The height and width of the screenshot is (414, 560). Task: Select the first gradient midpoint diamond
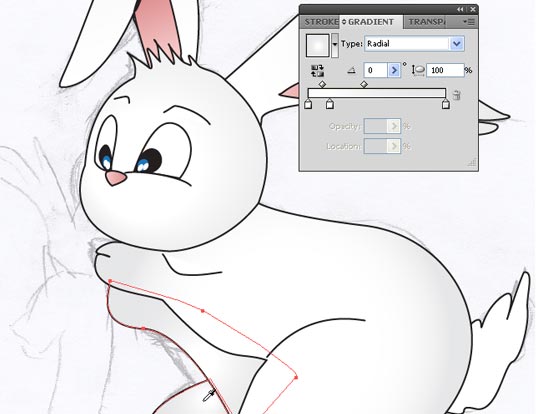click(x=322, y=84)
